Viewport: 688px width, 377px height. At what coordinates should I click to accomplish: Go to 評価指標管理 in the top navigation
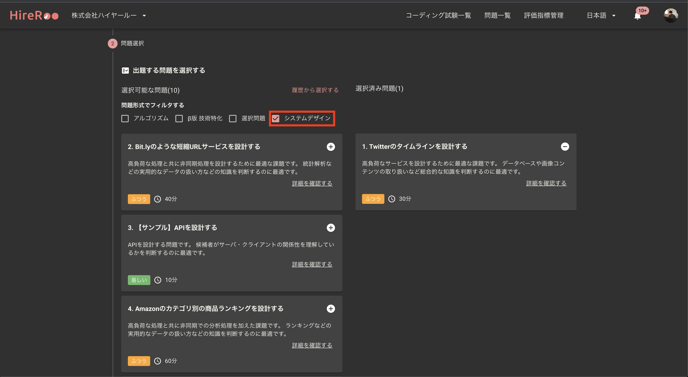tap(543, 15)
